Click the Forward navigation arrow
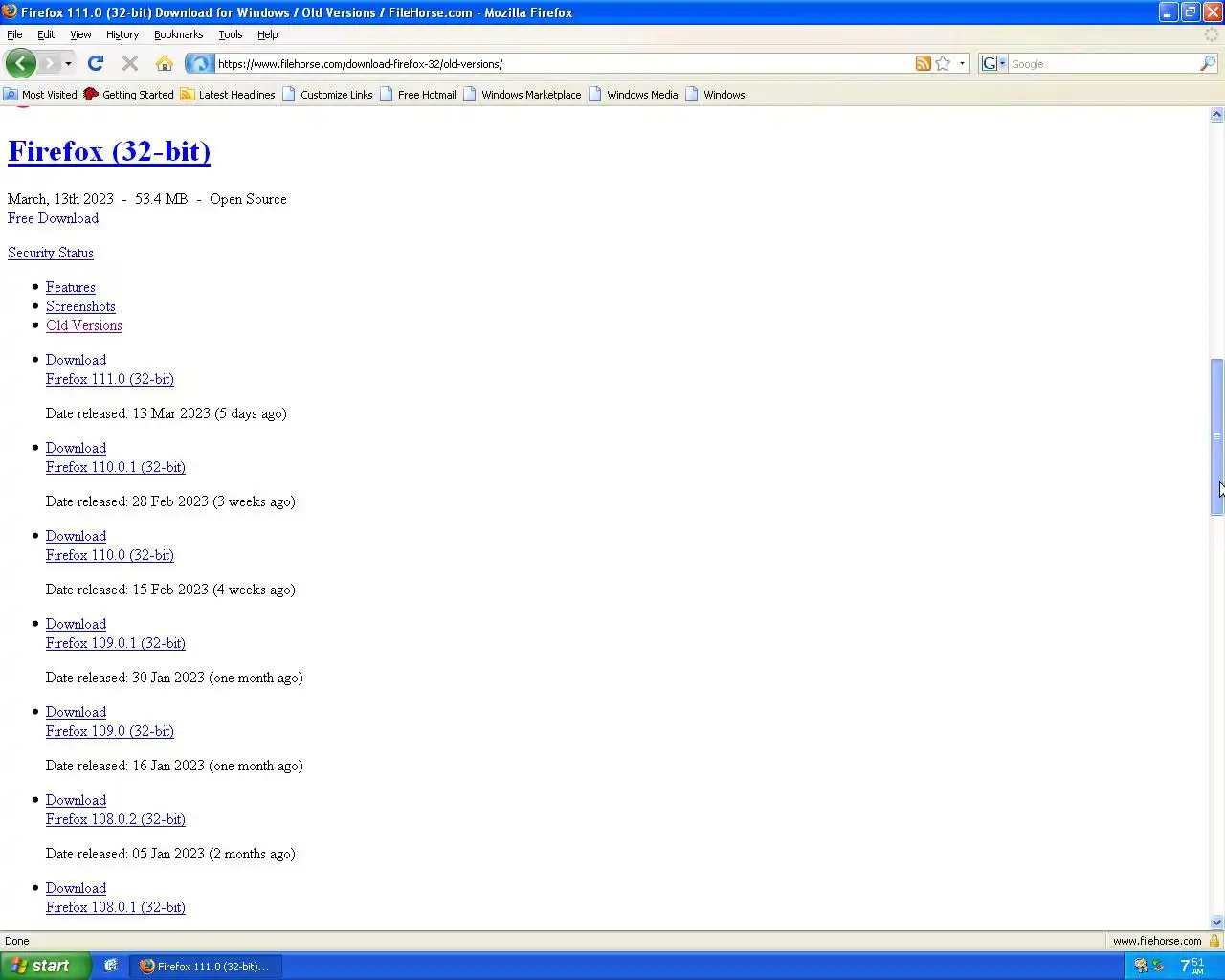This screenshot has height=980, width=1225. [x=50, y=63]
